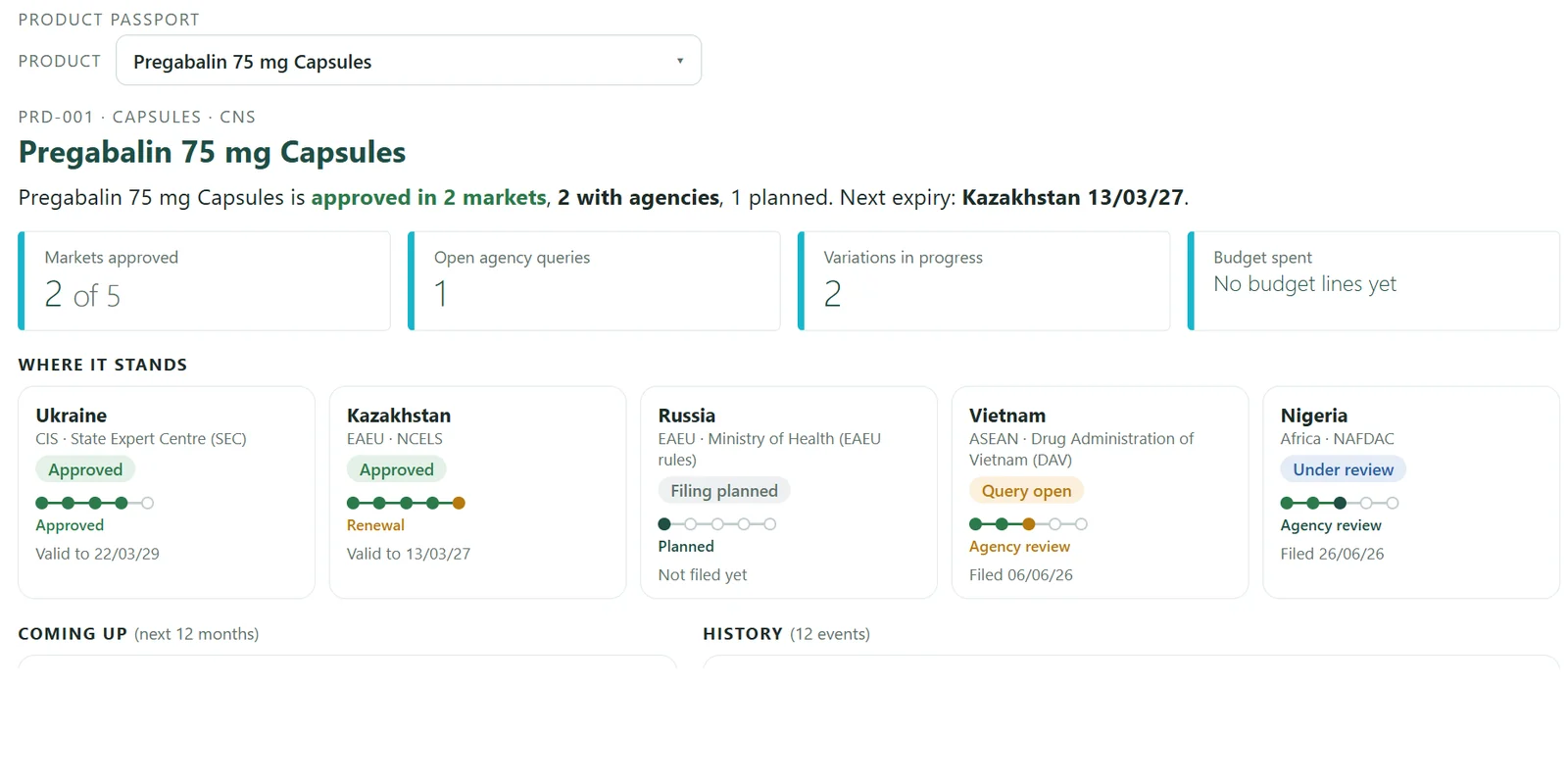This screenshot has height=784, width=1568.
Task: Click the Nigeria progress stepper track
Action: point(1340,503)
